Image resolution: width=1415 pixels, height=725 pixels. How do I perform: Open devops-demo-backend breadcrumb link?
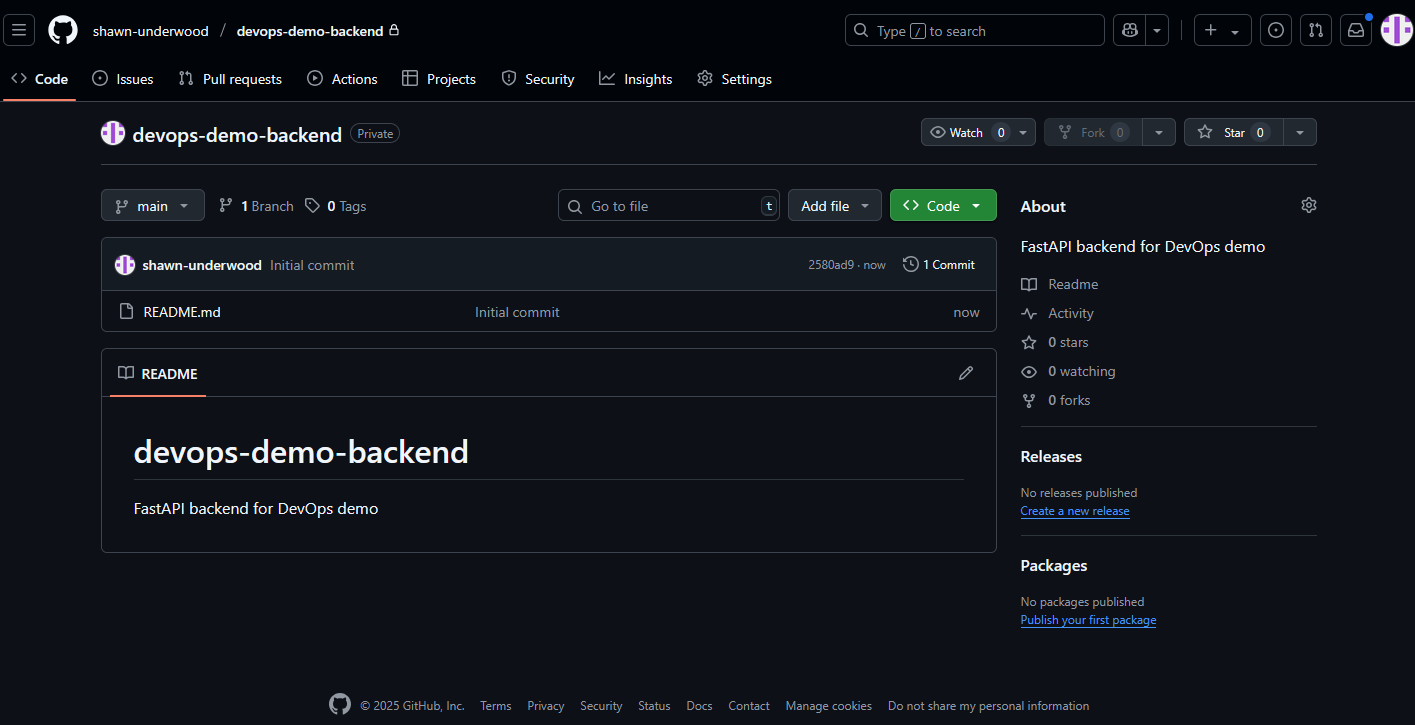pyautogui.click(x=310, y=31)
